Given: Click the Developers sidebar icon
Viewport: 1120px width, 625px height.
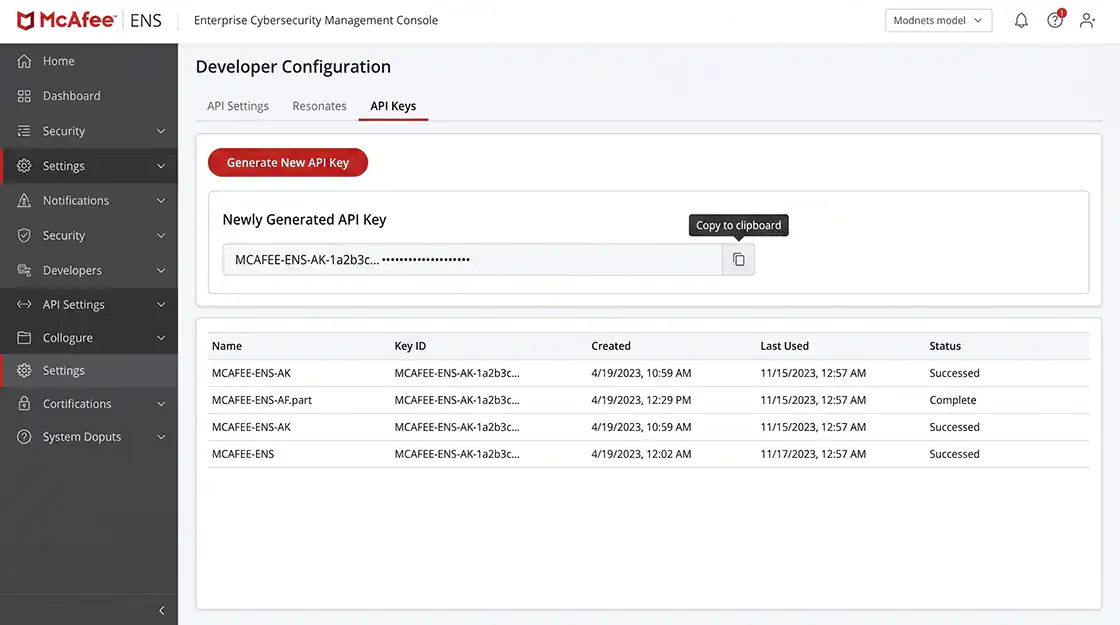Looking at the screenshot, I should 24,270.
